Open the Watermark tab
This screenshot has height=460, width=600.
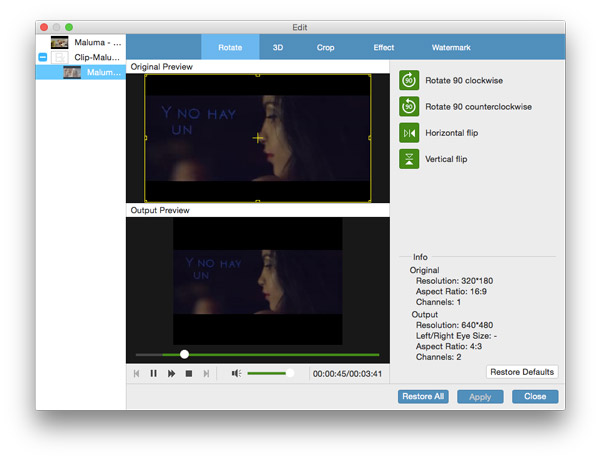pyautogui.click(x=451, y=47)
